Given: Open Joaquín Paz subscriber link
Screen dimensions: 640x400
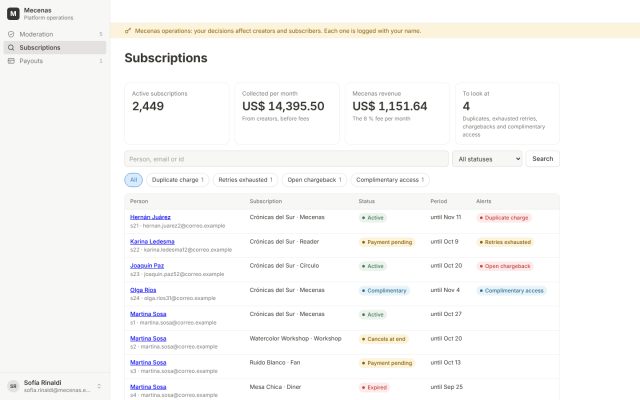Looking at the screenshot, I should (x=147, y=266).
